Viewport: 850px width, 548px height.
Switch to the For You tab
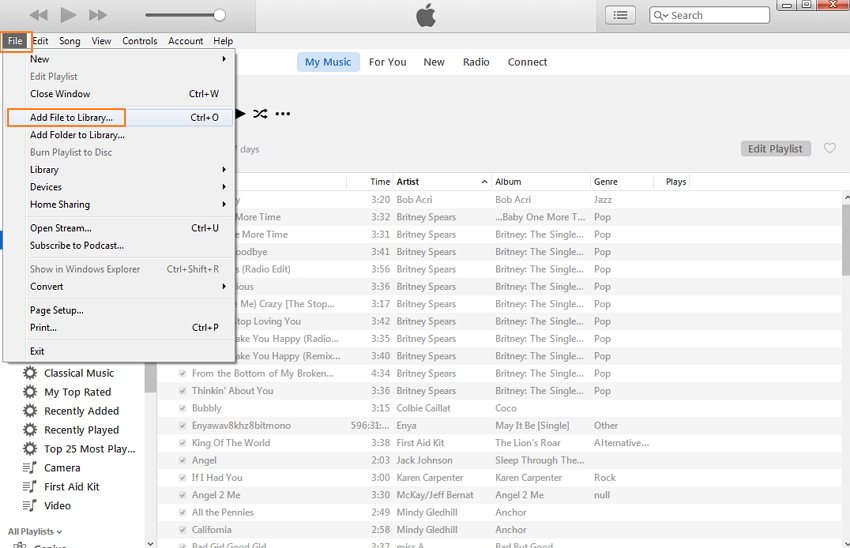tap(388, 62)
